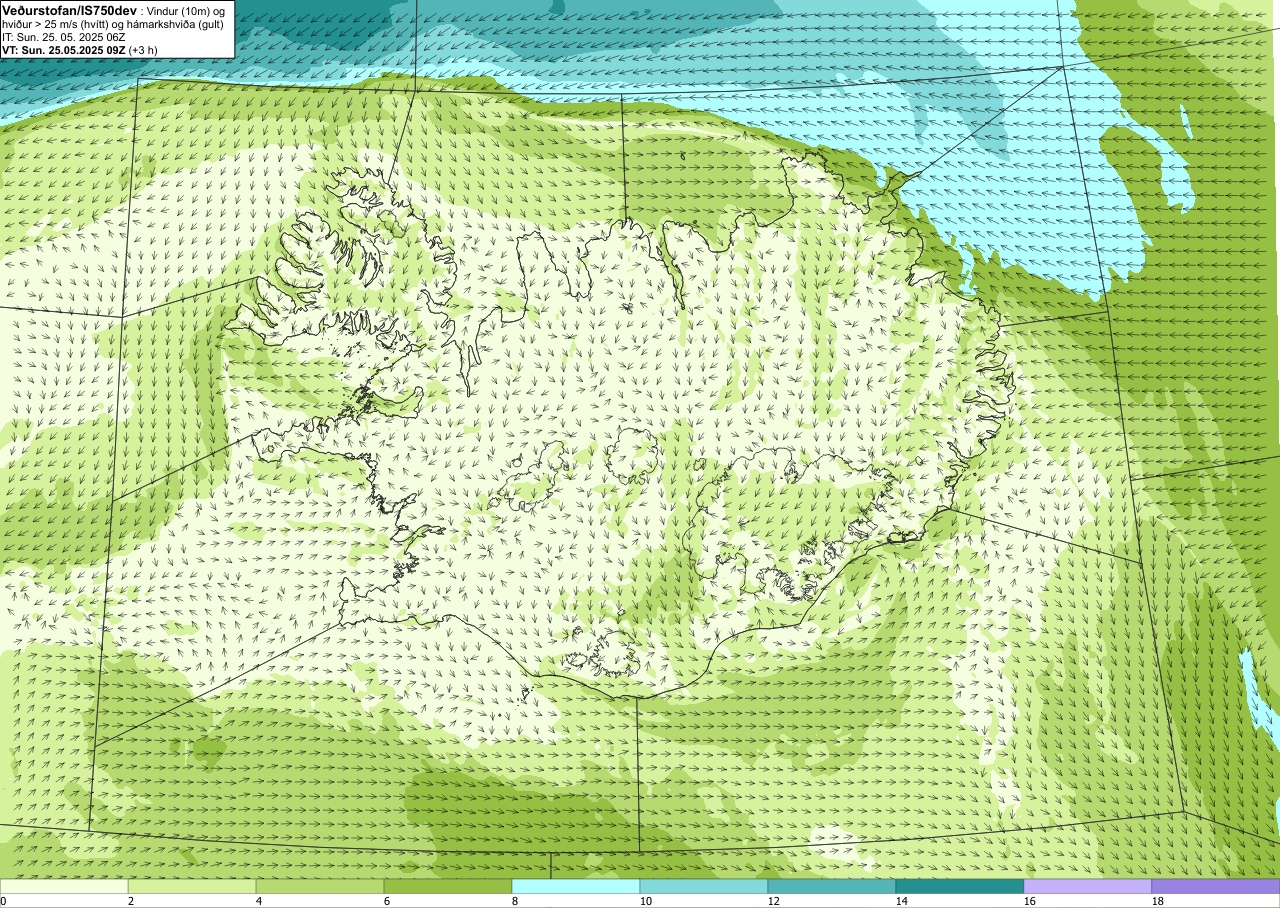Screen dimensions: 1280x908
Task: Click the legend scale value '12'
Action: pos(774,901)
